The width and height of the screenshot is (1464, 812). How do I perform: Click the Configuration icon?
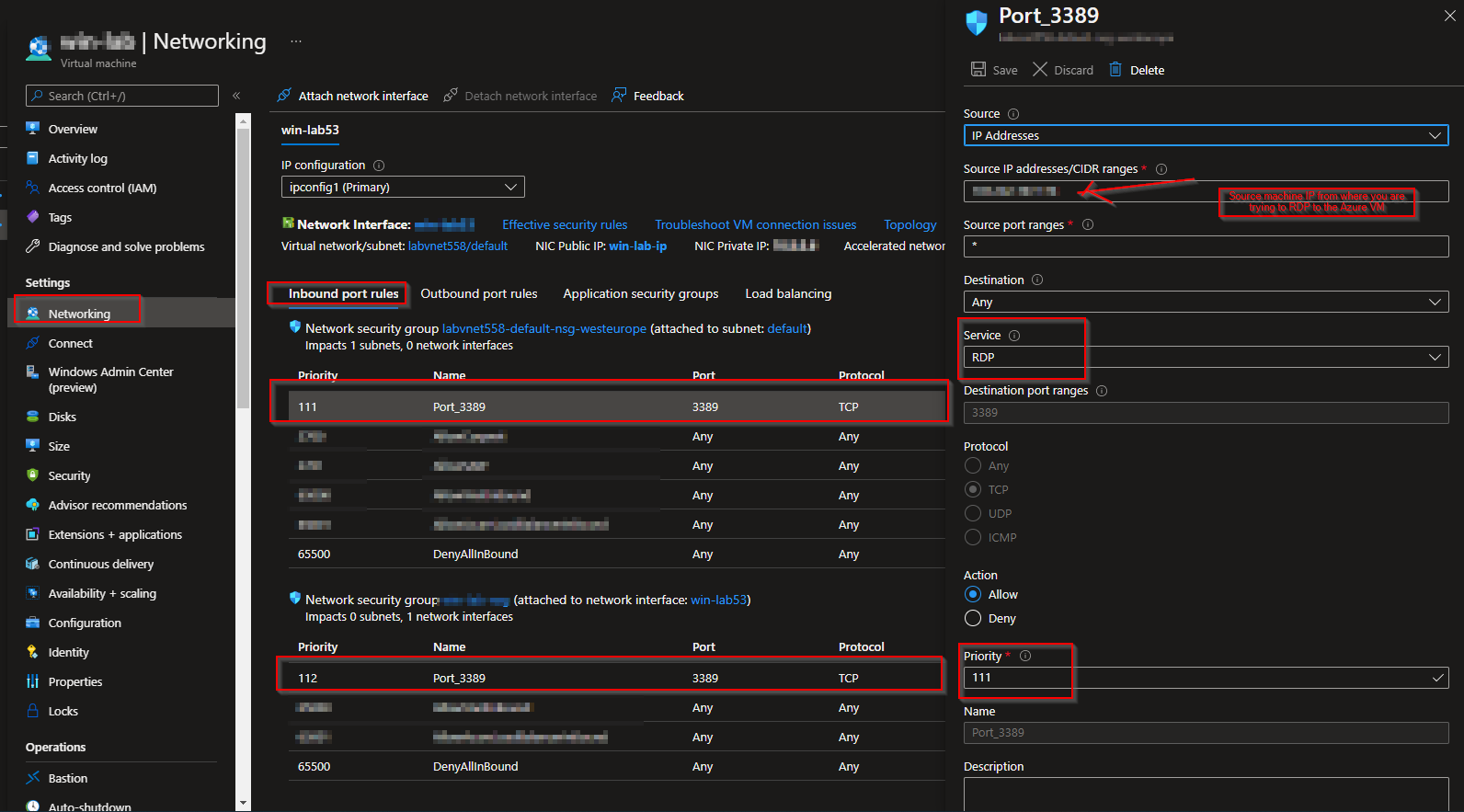33,623
